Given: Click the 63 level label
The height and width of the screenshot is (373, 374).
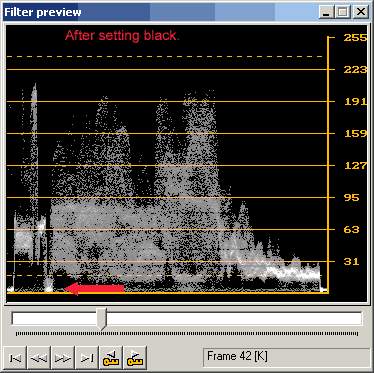Looking at the screenshot, I should (352, 230).
